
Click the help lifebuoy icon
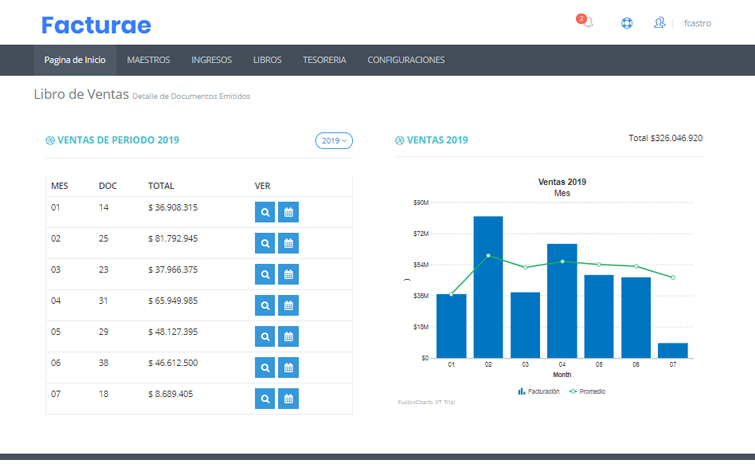[x=626, y=23]
